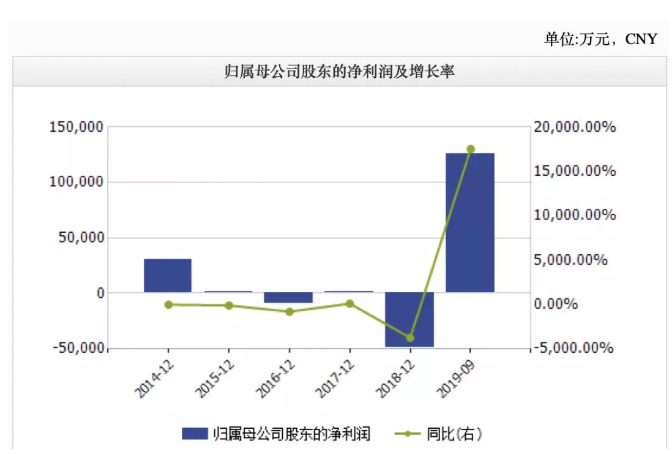Screen dimensions: 672x454
Task: Click the 2016-12 negative profit bar
Action: tap(288, 298)
